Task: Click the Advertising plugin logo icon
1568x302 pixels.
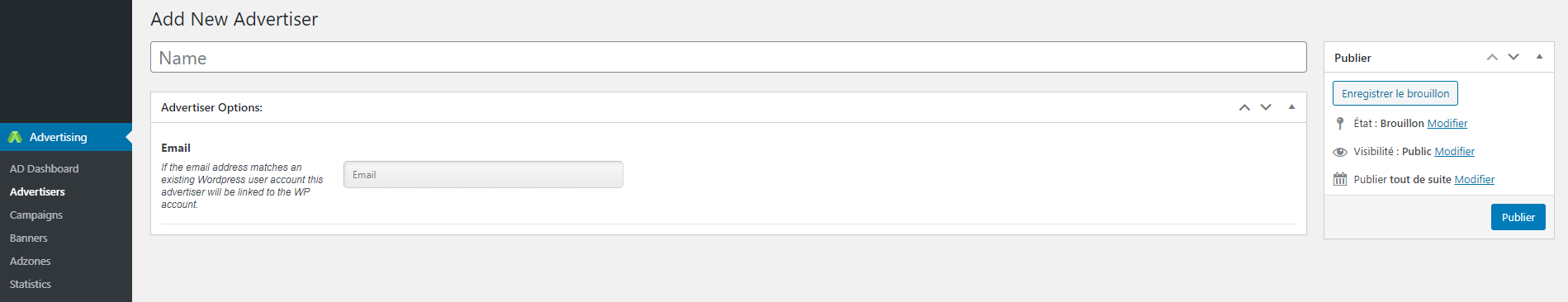Action: pos(15,137)
